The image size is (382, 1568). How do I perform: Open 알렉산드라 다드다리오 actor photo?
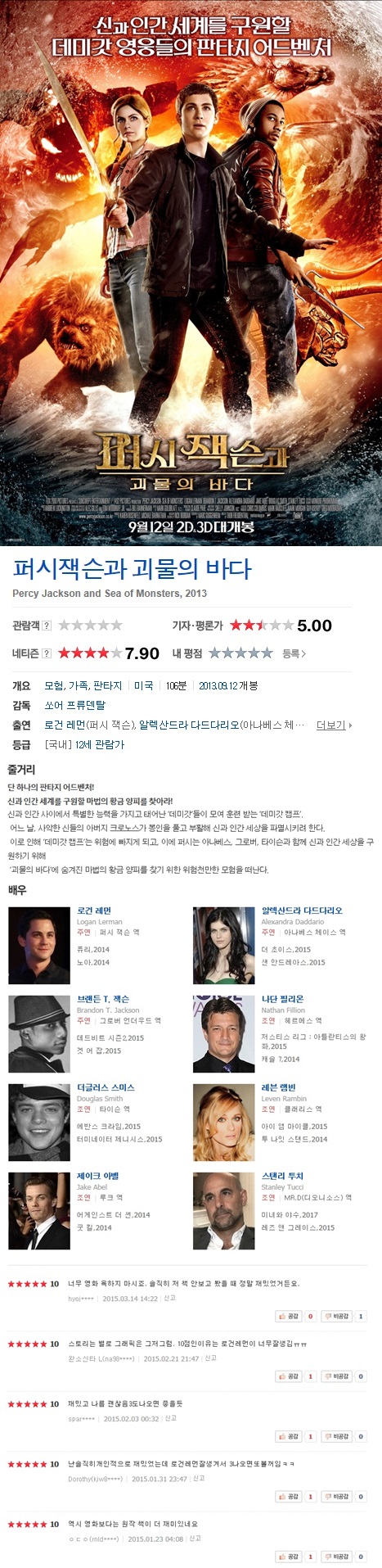[224, 946]
